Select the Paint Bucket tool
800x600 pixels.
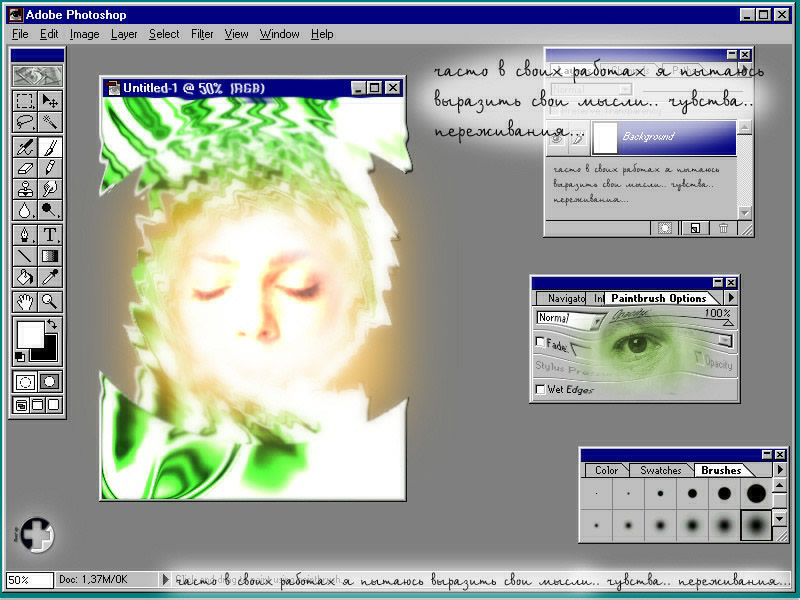(26, 277)
